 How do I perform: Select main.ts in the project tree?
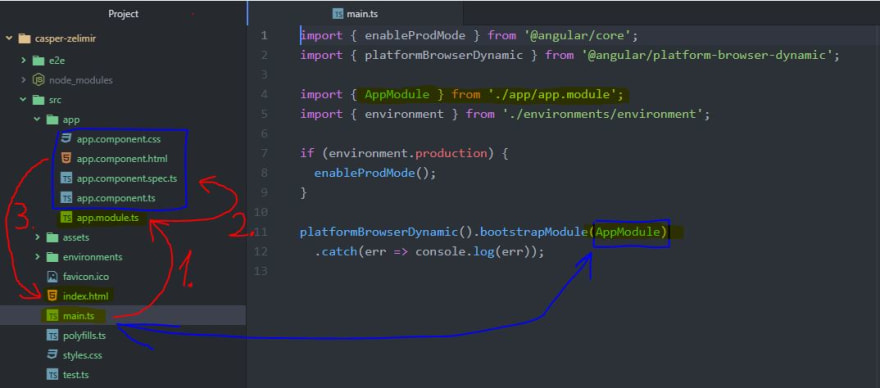79,316
